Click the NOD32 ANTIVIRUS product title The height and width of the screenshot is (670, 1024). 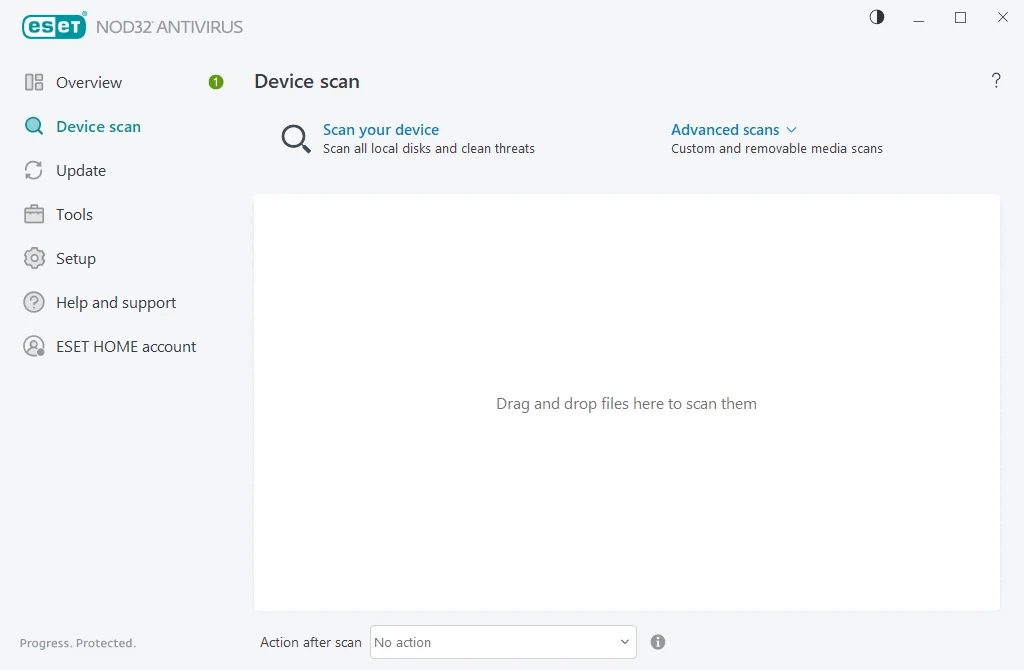coord(169,27)
